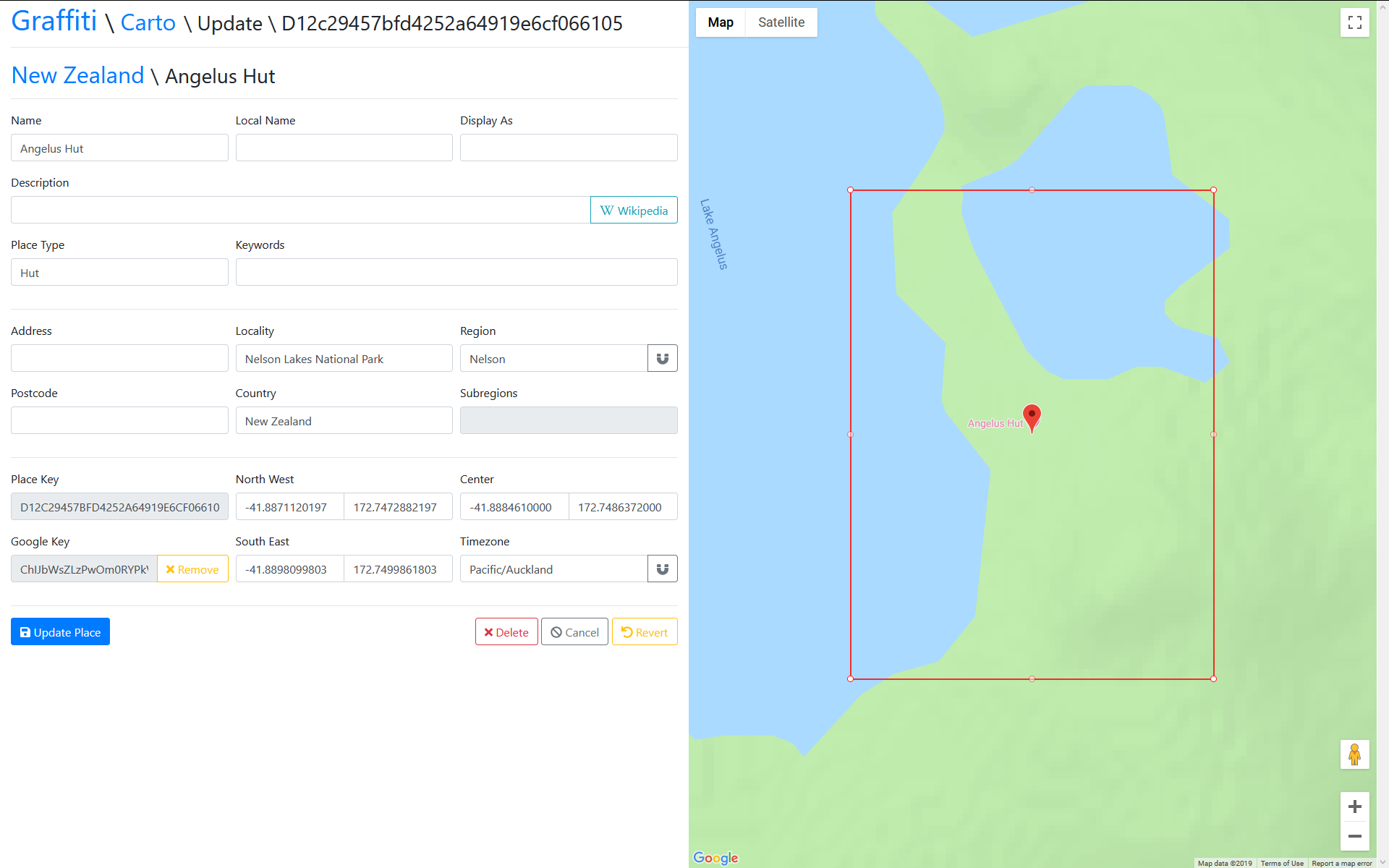Screen dimensions: 1389x868
Task: Click the red Angelus Hut map pin
Action: [1032, 417]
